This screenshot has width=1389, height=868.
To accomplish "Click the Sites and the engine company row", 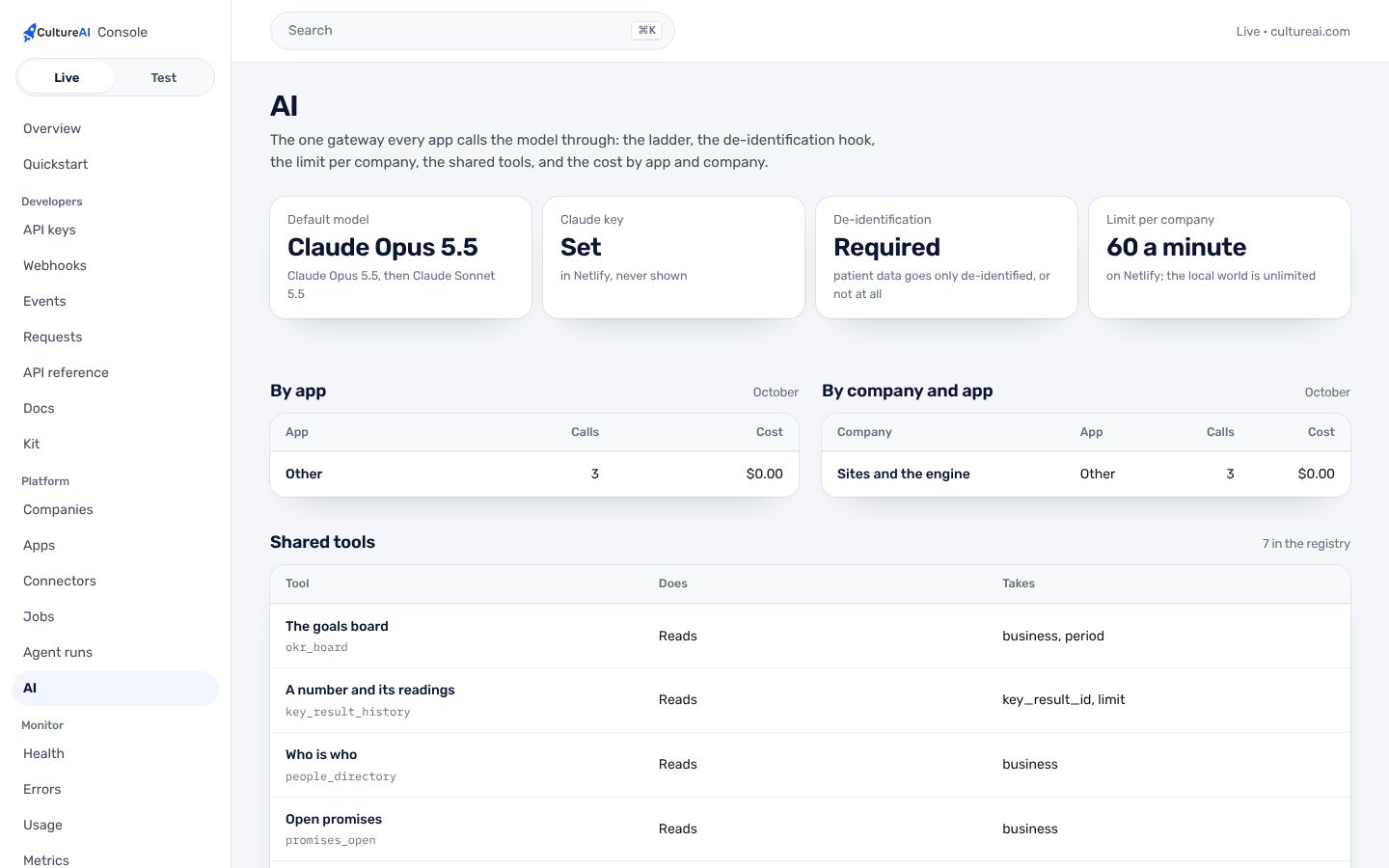I will [1086, 474].
